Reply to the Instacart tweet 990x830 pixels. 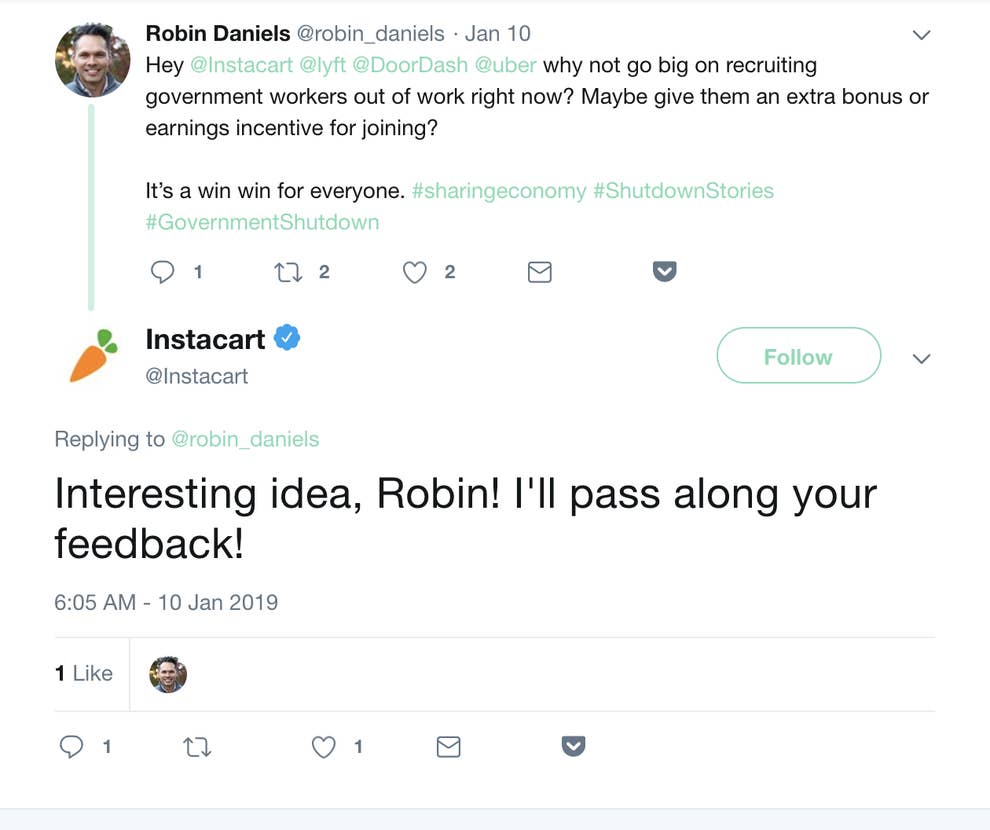(72, 746)
